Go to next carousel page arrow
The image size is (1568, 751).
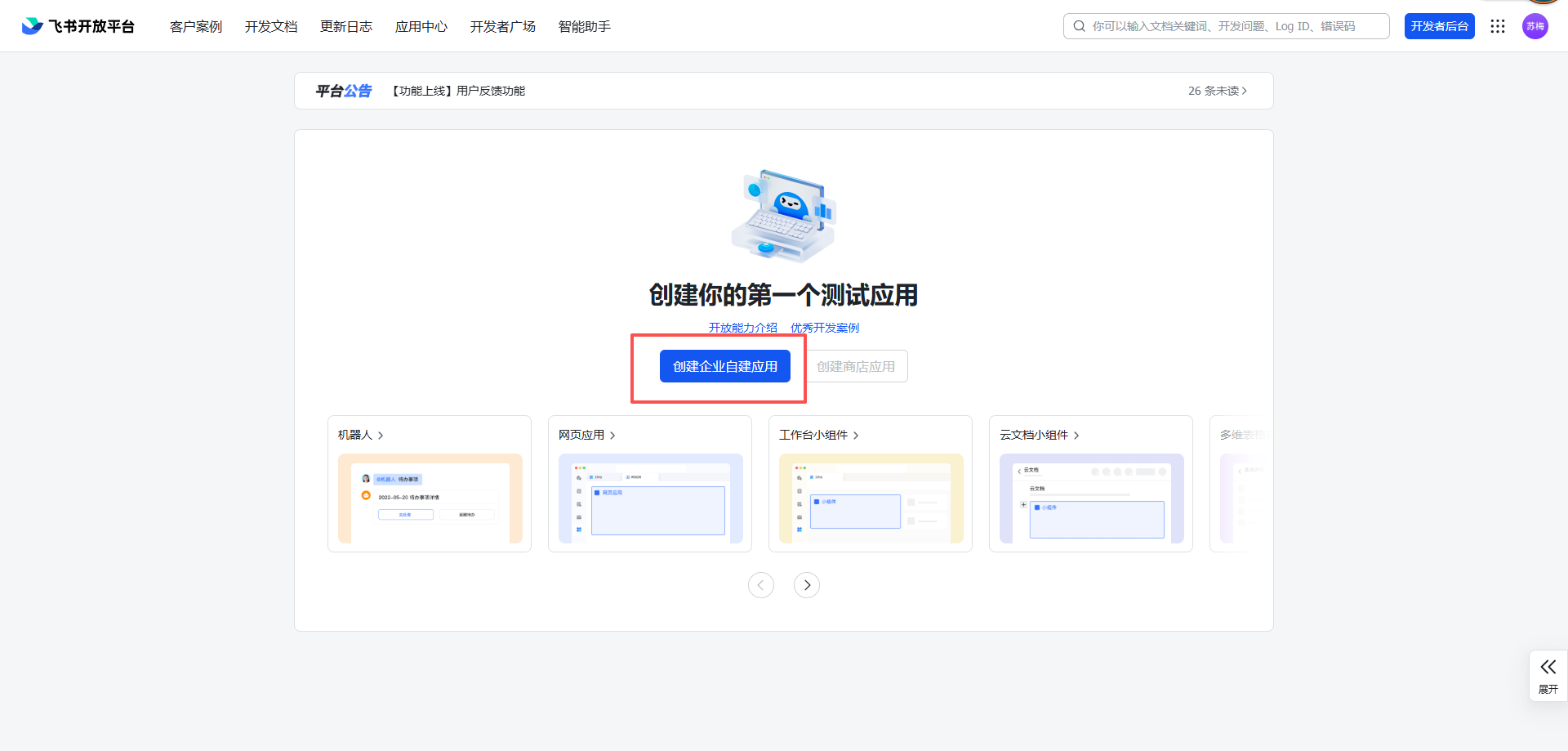[x=806, y=585]
